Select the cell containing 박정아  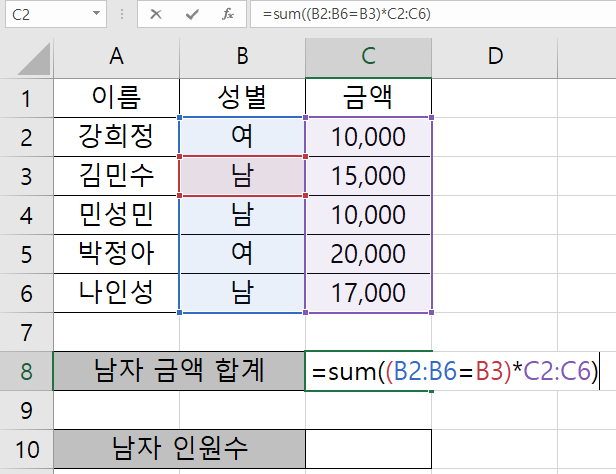(x=116, y=254)
